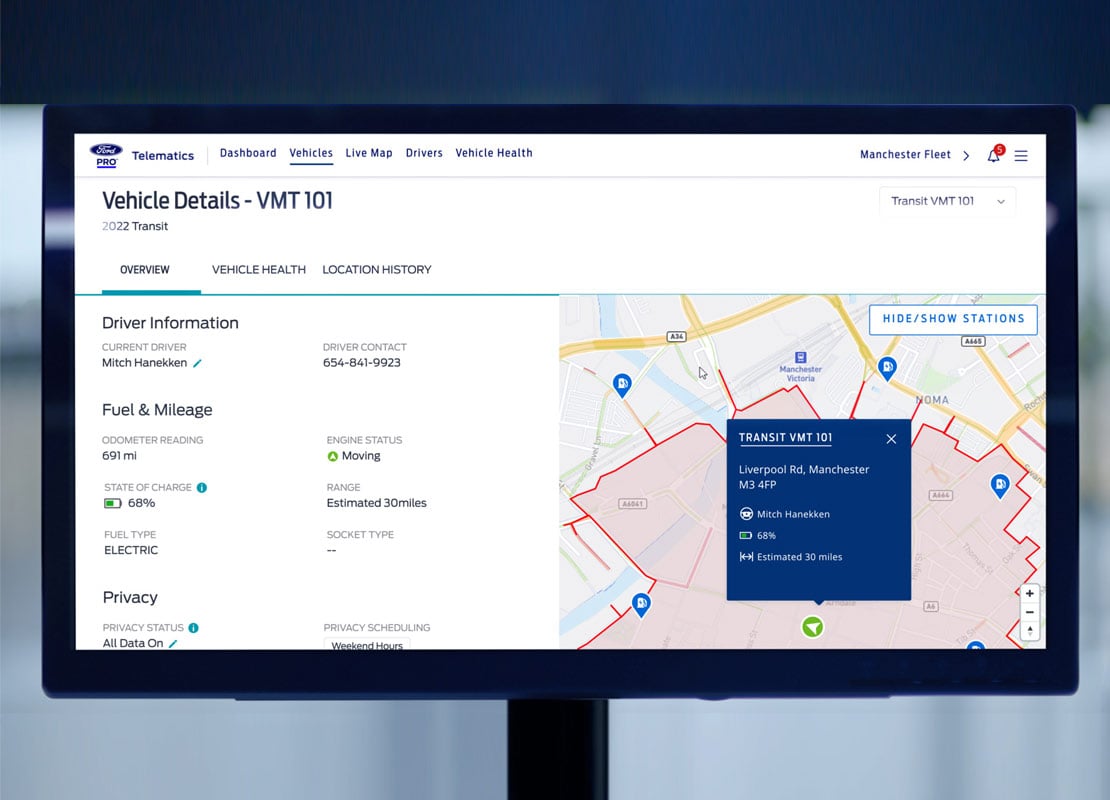Show State of Charge info tooltip
This screenshot has width=1110, height=800.
click(202, 488)
